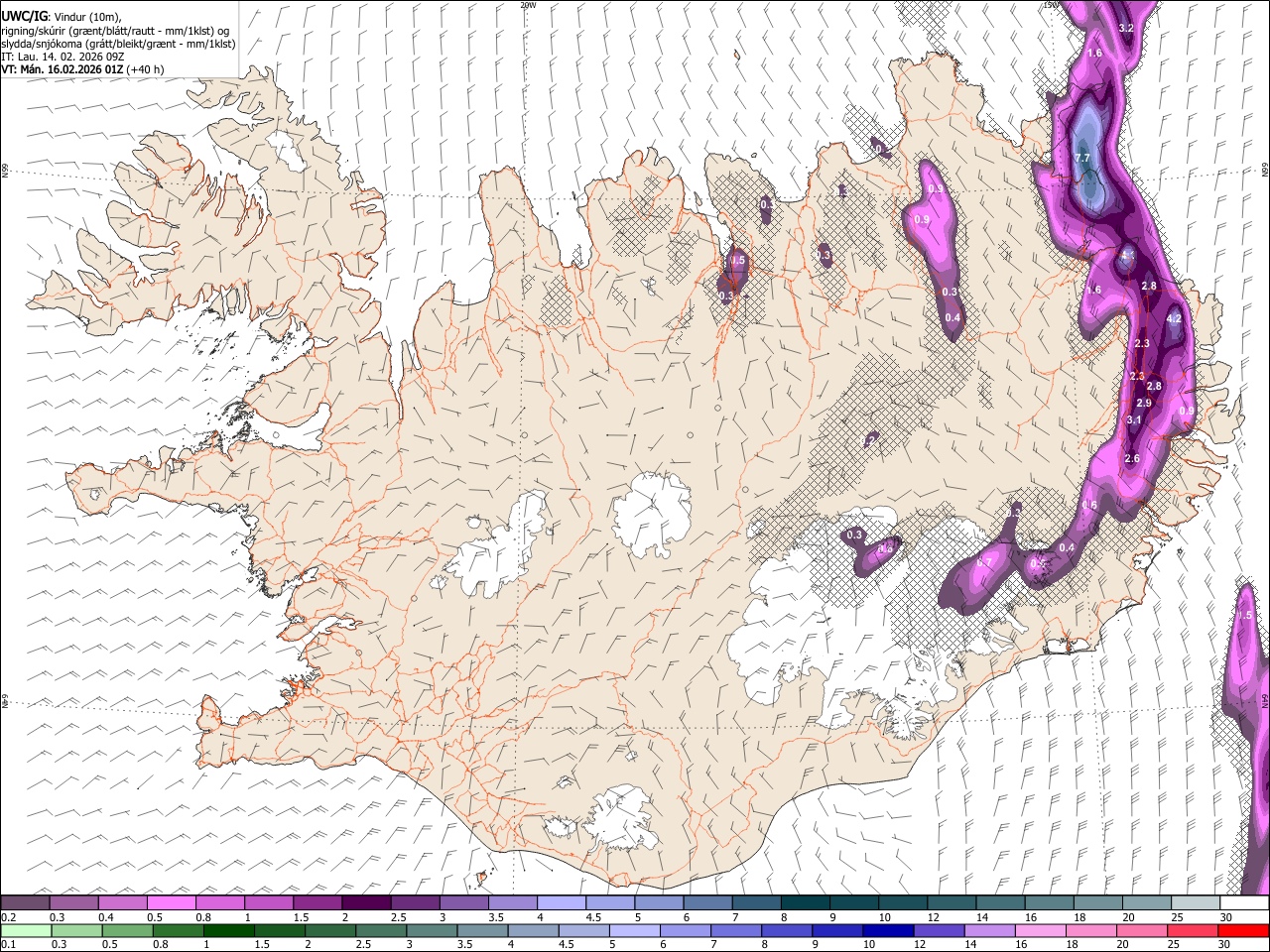Click the 3.2 precipitation value on the map

point(1125,28)
